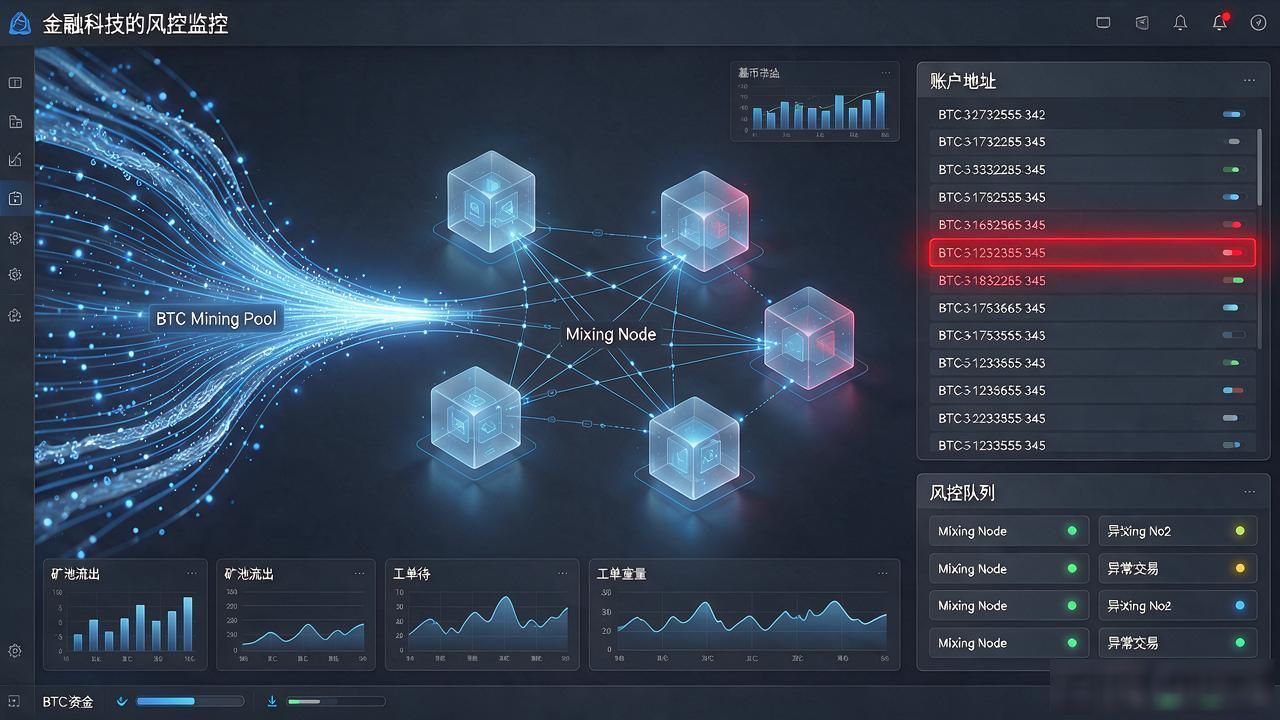Viewport: 1280px width, 720px height.
Task: Click the screen display icon in header
Action: 1103,22
